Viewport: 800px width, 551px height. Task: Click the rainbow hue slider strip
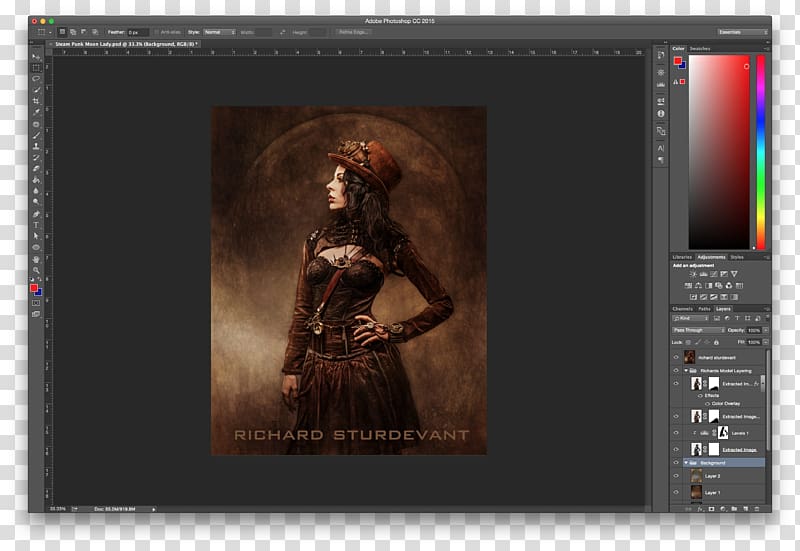(761, 152)
